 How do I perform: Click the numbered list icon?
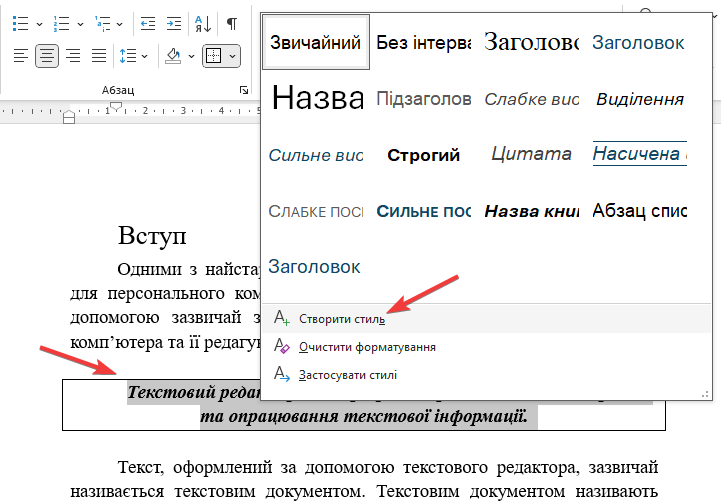62,23
